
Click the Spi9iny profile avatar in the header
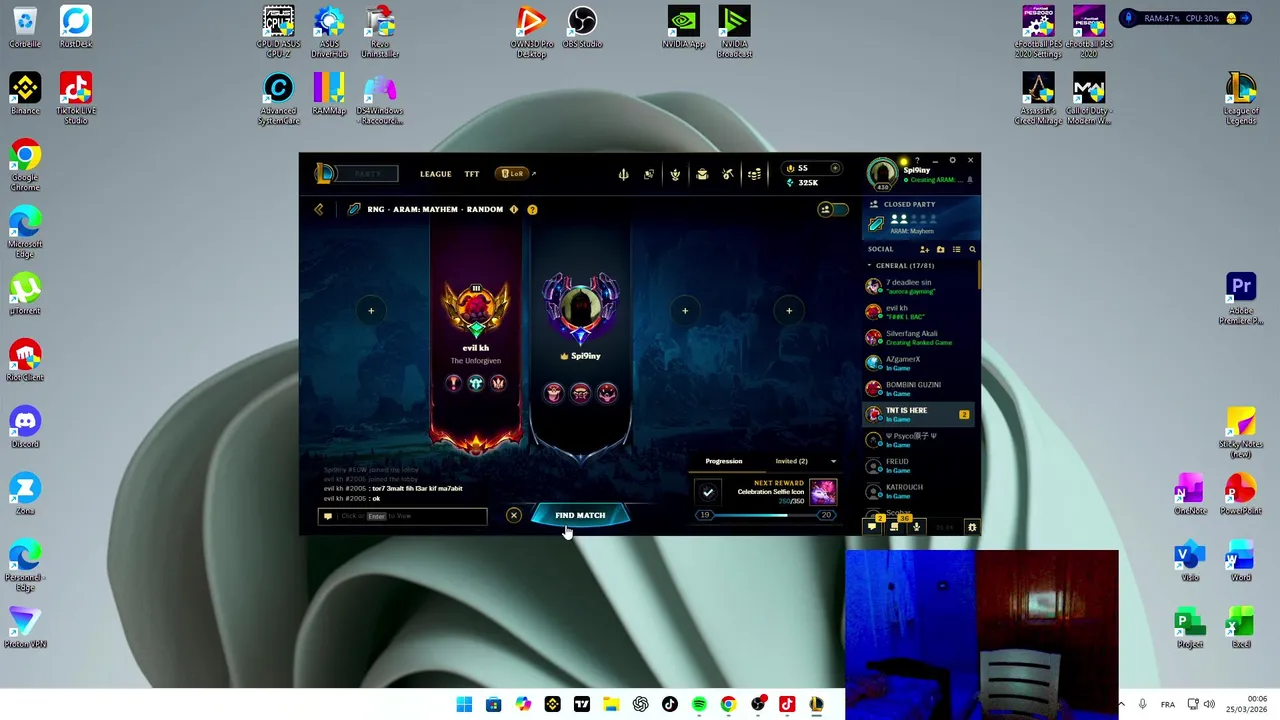[883, 173]
